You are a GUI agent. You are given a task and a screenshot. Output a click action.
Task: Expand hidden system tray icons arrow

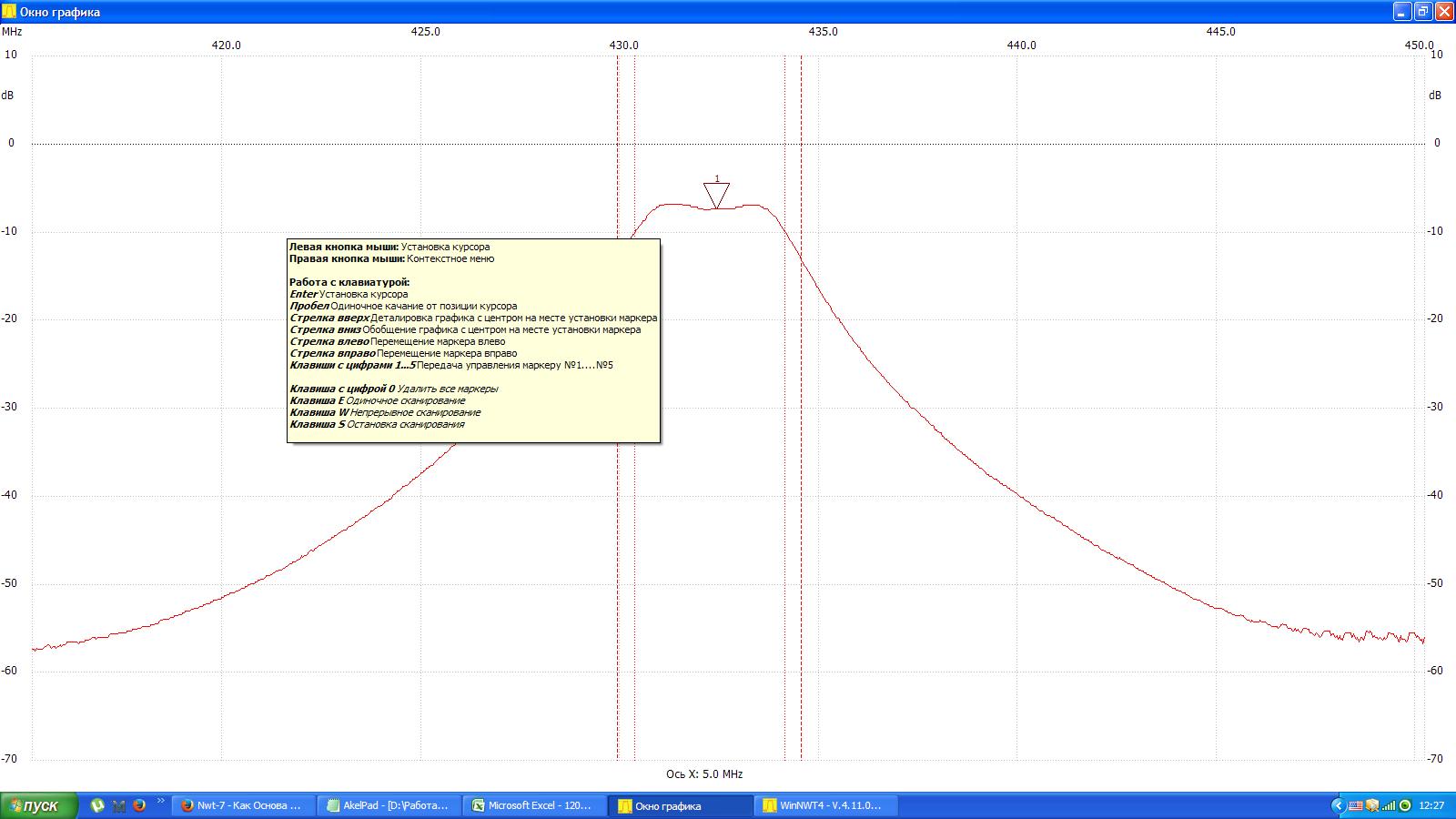pyautogui.click(x=1338, y=805)
